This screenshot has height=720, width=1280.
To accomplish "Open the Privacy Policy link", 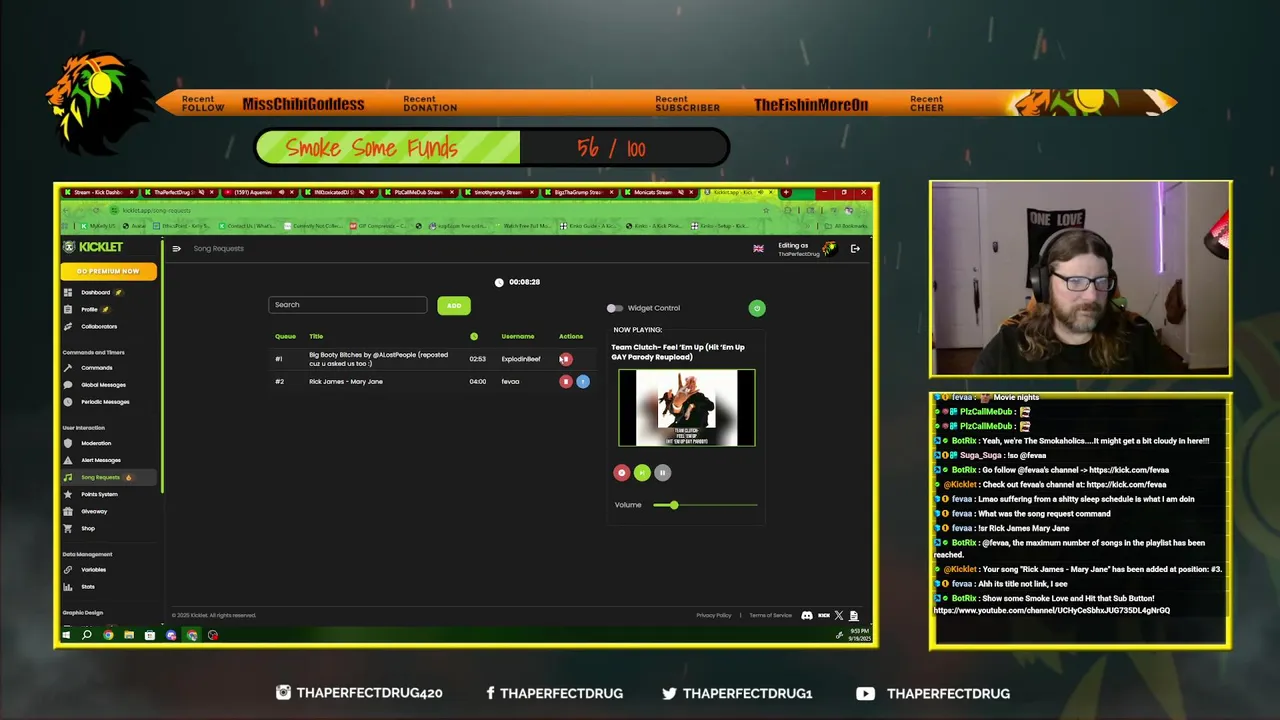I will (x=714, y=616).
